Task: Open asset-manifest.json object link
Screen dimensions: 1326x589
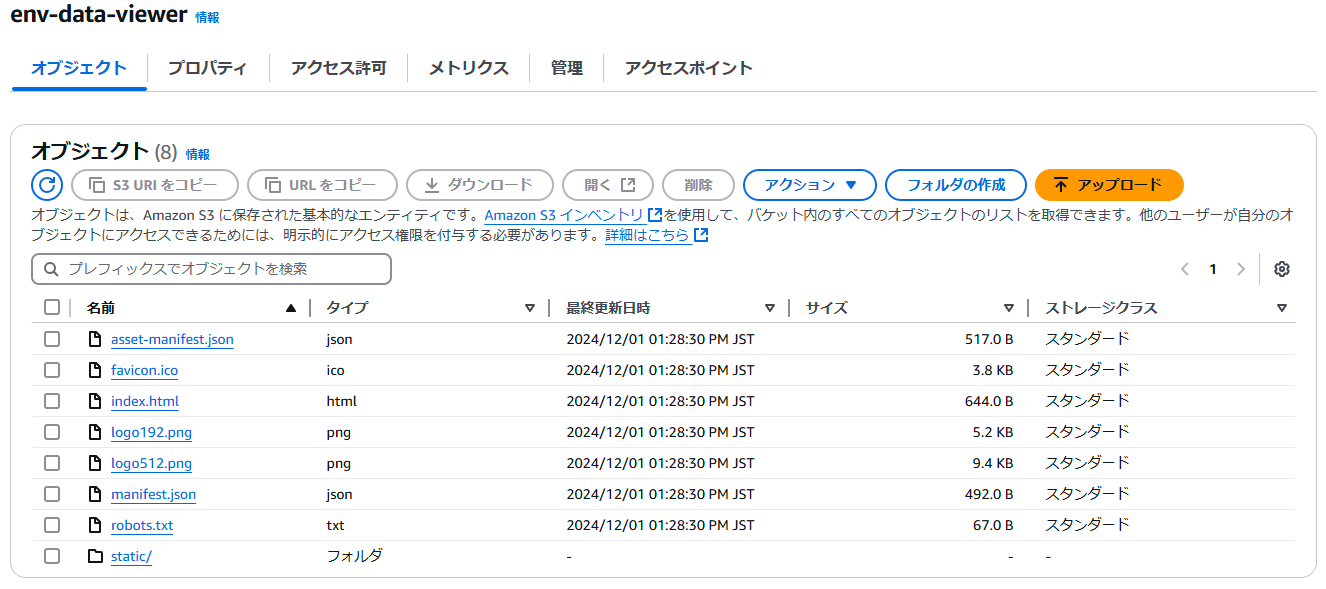Action: [x=172, y=339]
